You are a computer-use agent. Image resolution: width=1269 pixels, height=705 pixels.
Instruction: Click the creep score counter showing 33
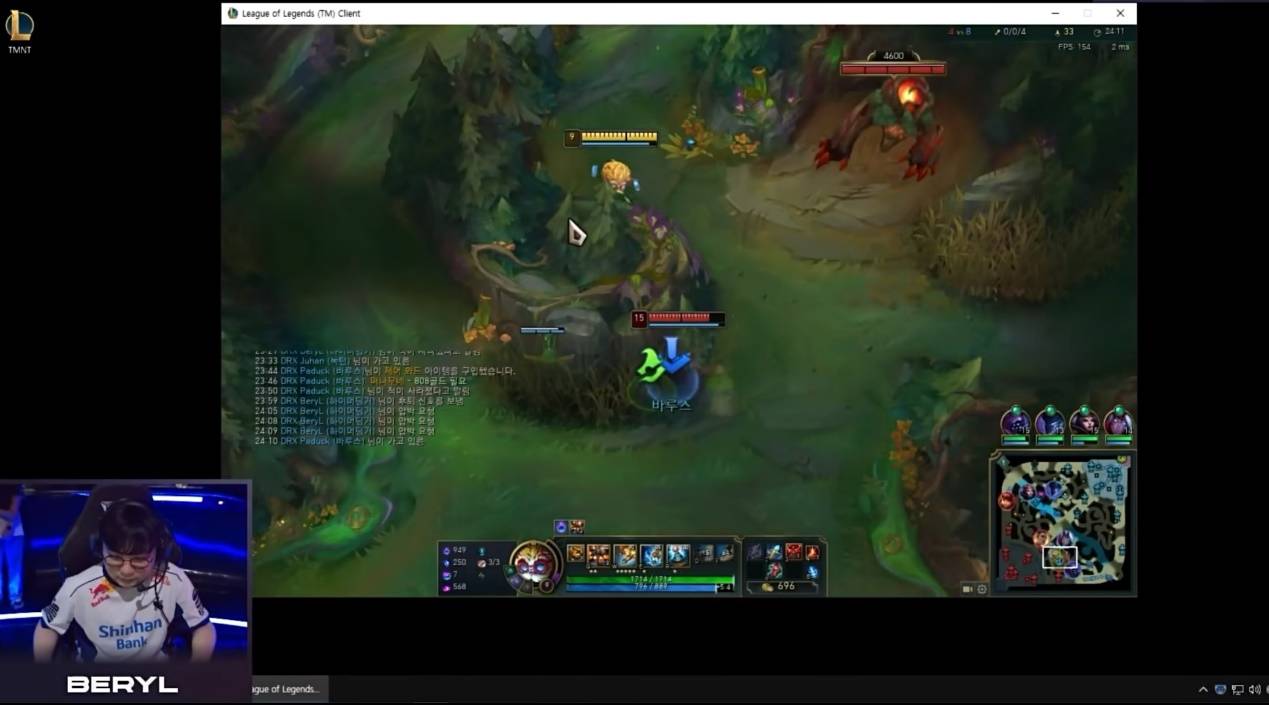coord(1064,31)
